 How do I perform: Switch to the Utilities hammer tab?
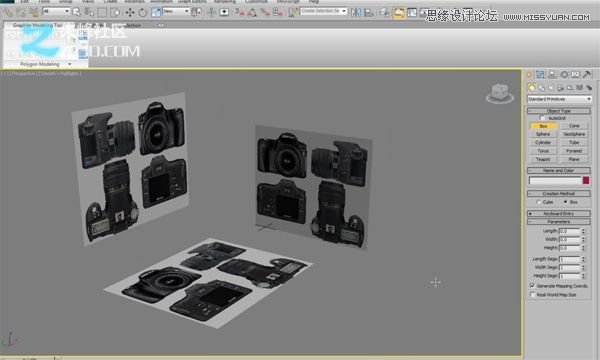pos(587,75)
